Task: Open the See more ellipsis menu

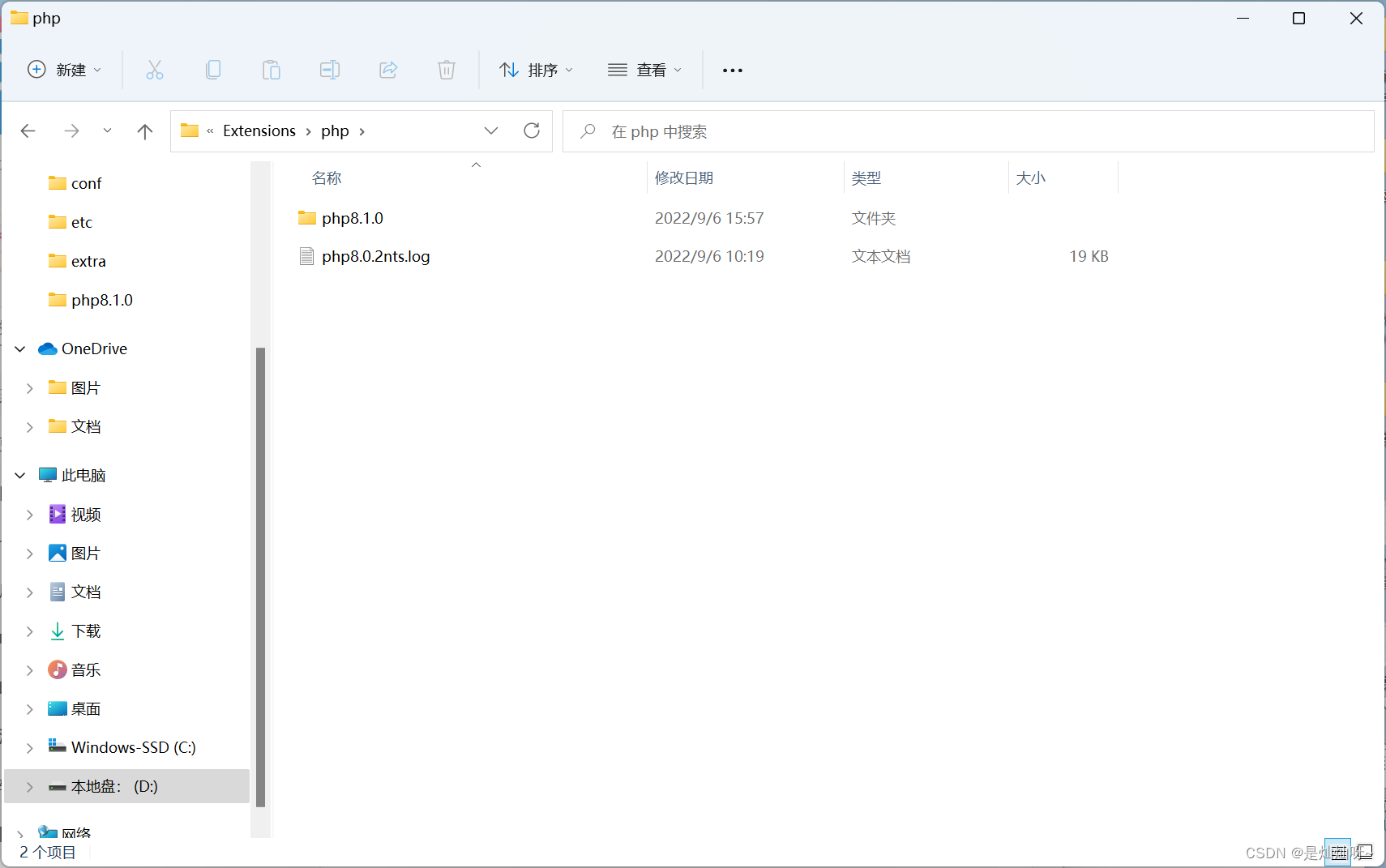Action: coord(732,70)
